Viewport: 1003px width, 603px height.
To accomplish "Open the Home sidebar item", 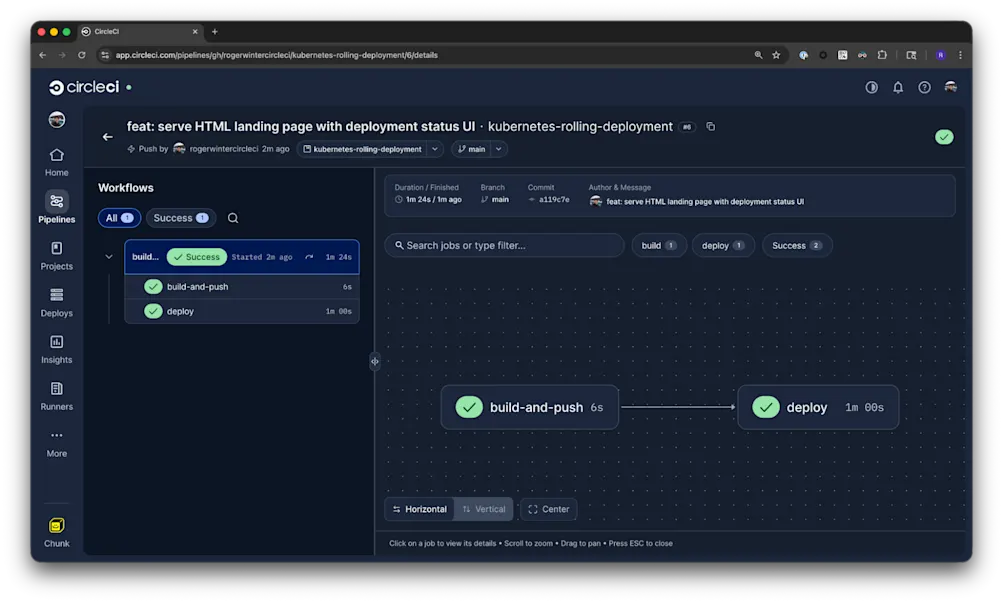I will 56,162.
